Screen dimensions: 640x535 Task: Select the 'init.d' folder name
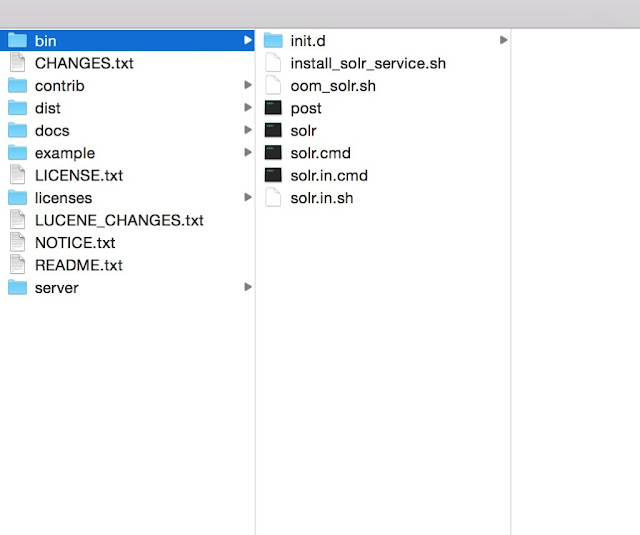[308, 41]
